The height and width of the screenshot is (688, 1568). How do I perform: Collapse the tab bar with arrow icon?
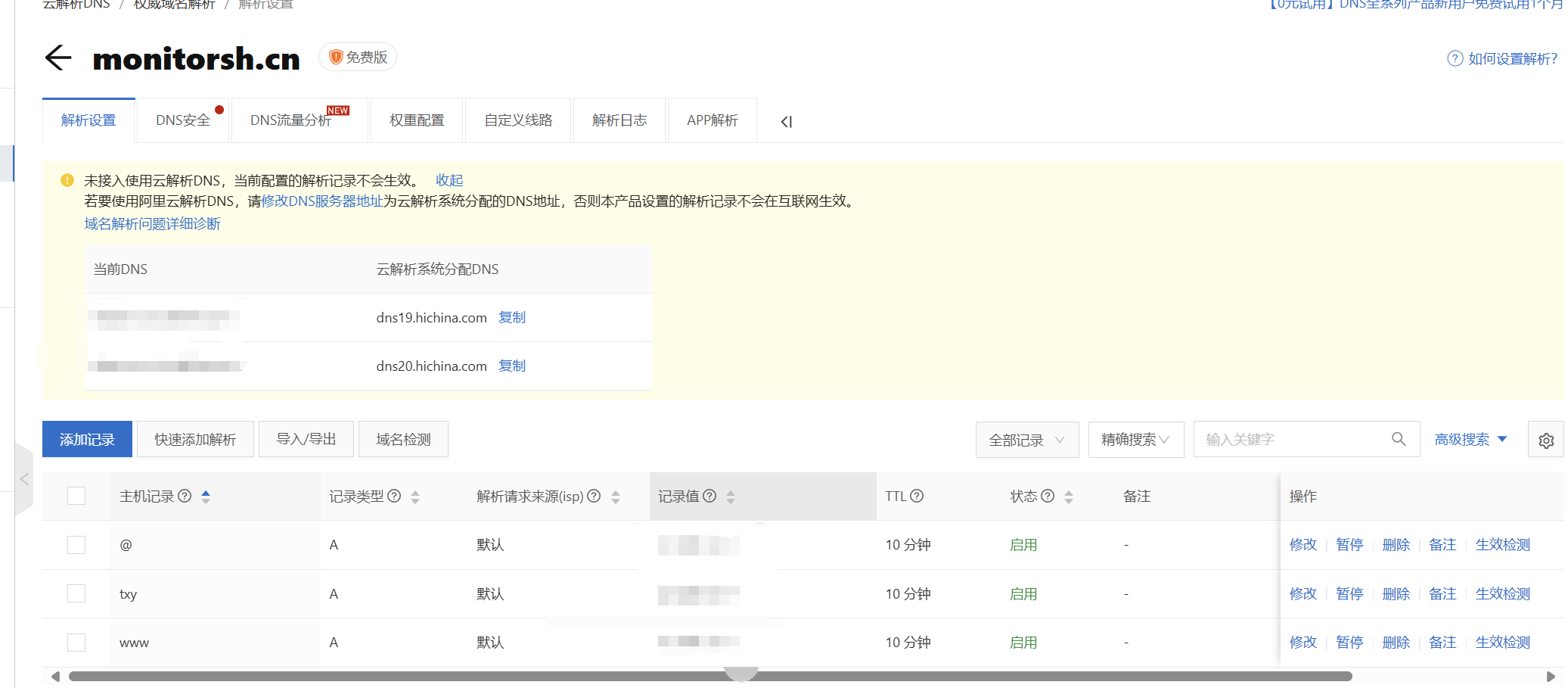coord(786,121)
